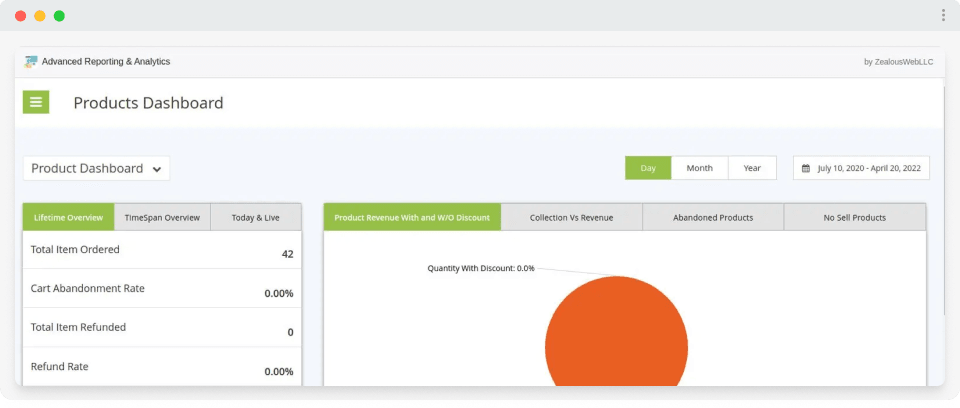Click the Product Dashboard chevron arrow
Screen dimensions: 960x408
(x=157, y=170)
